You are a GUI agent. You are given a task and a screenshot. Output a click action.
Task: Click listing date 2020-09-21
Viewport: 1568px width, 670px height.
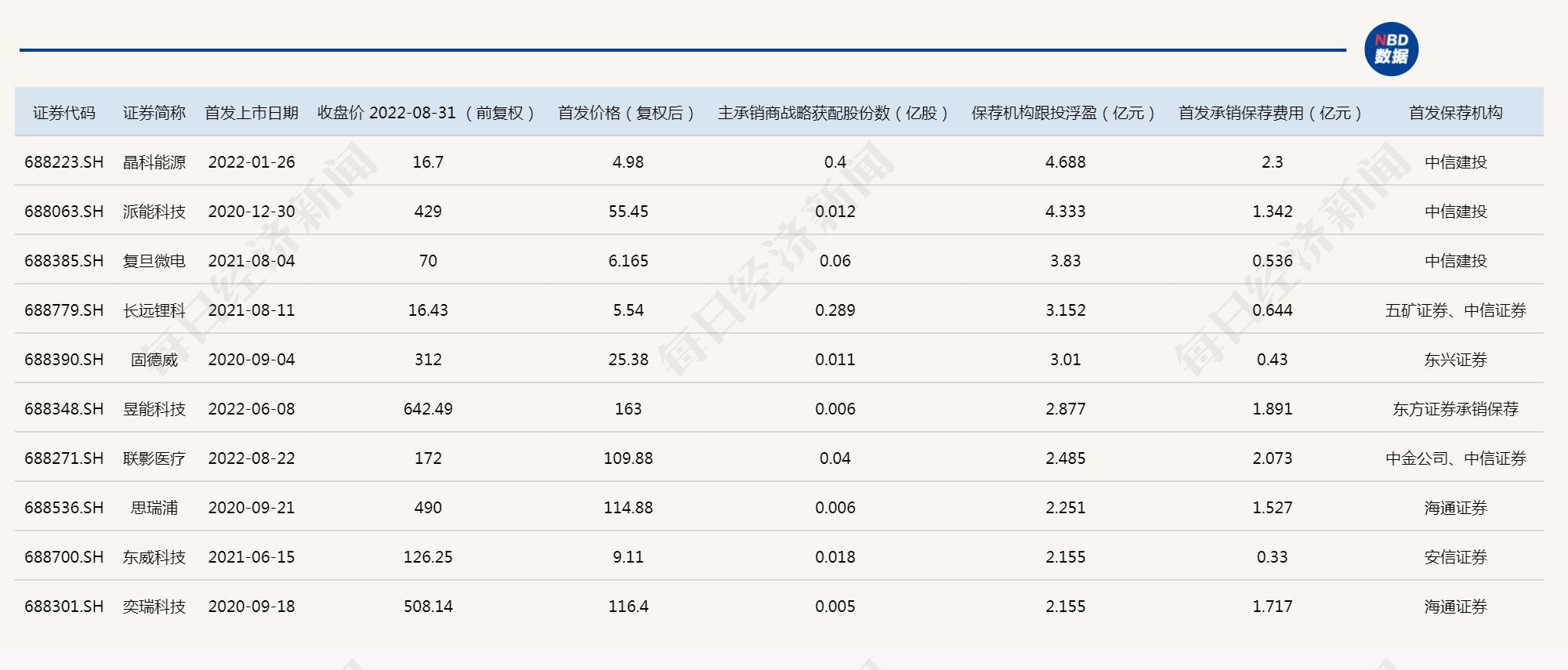252,508
